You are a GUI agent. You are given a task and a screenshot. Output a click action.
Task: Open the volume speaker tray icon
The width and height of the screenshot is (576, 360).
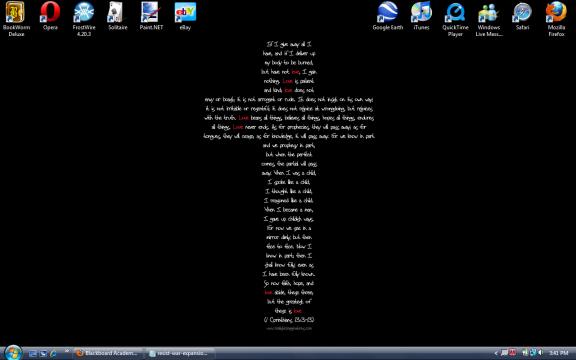coord(540,353)
